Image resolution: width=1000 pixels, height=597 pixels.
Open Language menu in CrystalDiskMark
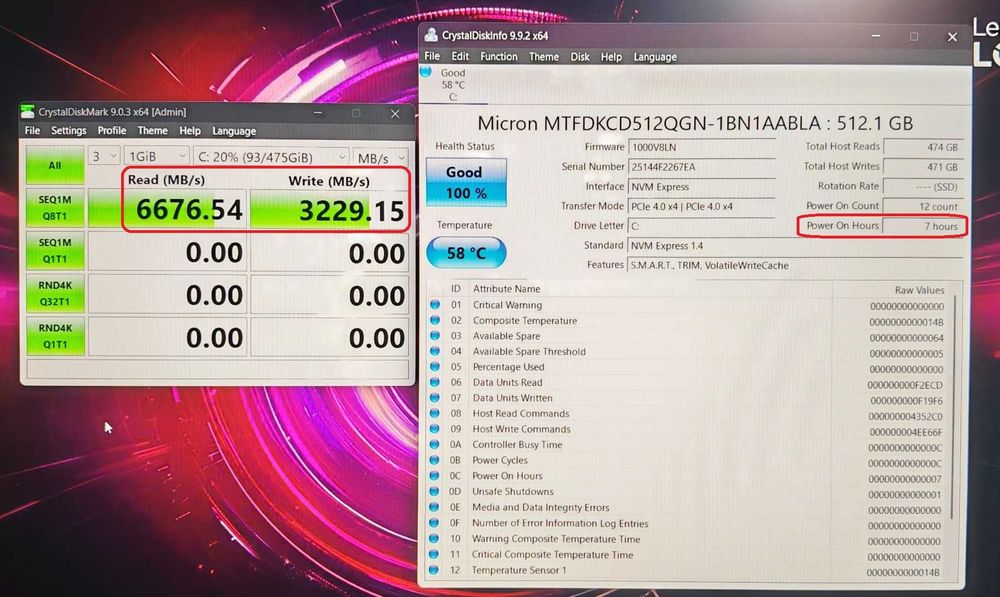[234, 131]
